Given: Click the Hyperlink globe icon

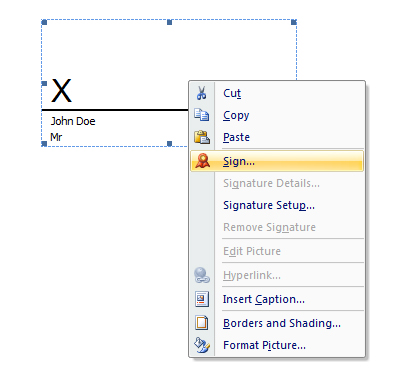Looking at the screenshot, I should pyautogui.click(x=202, y=275).
